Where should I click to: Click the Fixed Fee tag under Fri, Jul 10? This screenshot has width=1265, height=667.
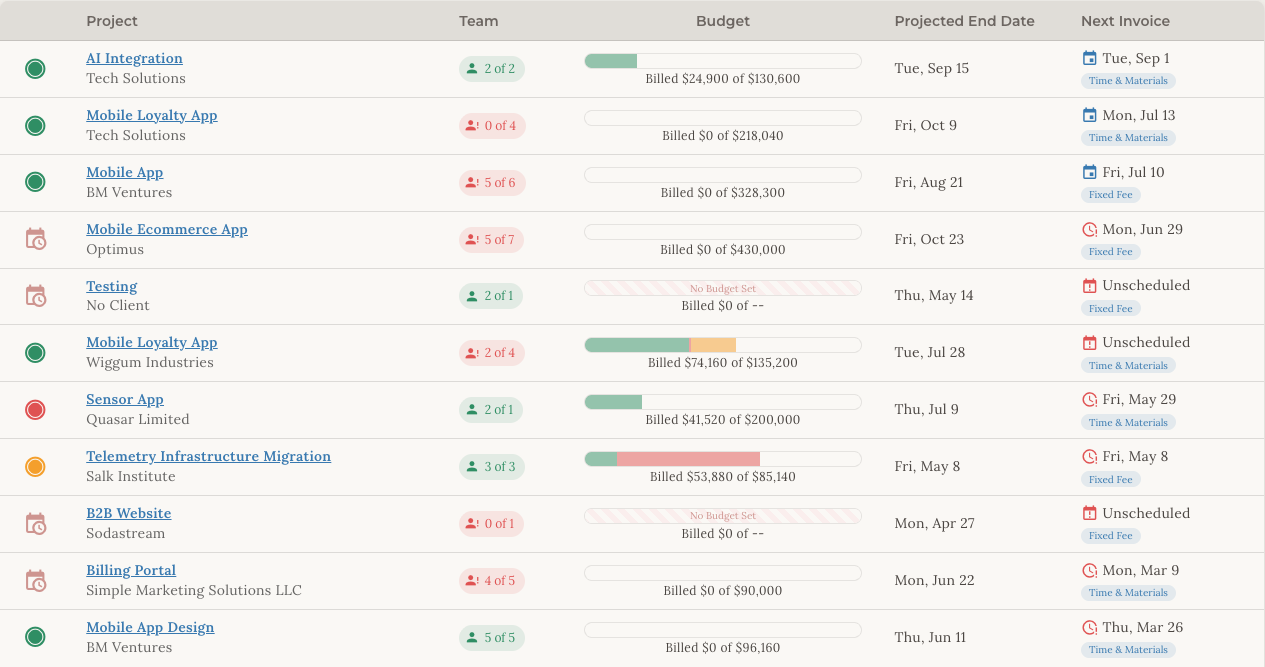1111,195
